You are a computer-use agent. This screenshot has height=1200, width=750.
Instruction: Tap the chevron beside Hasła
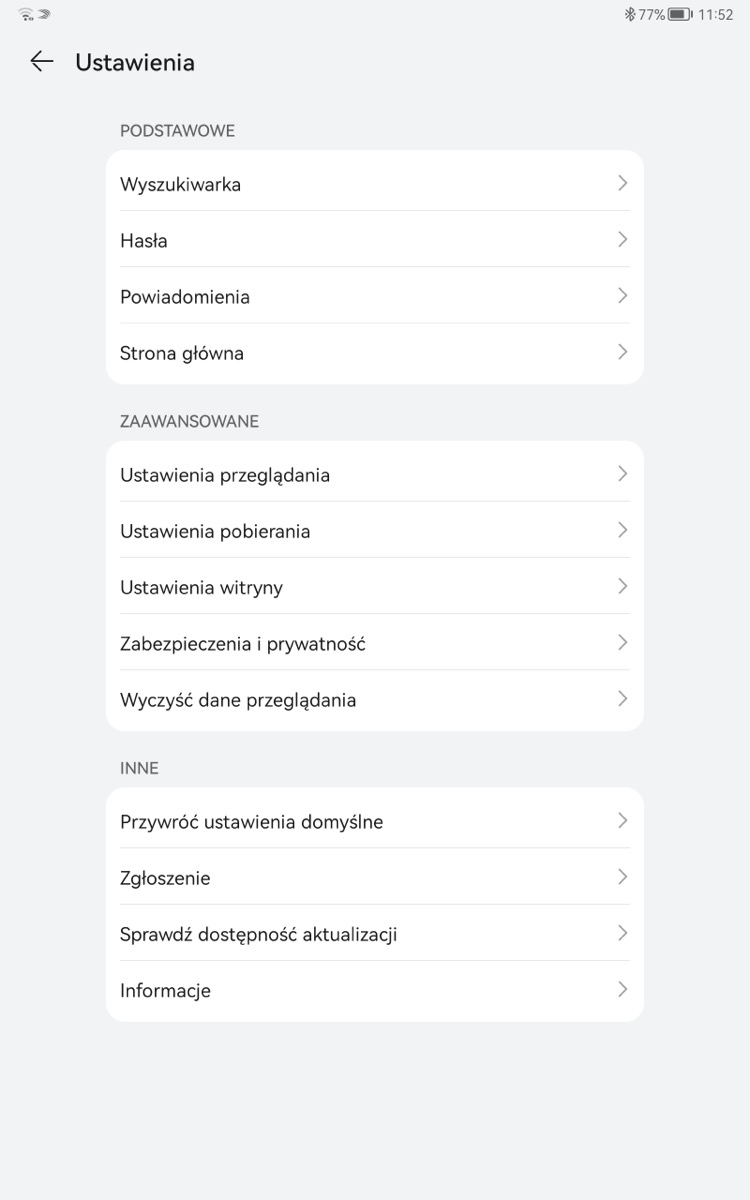tap(622, 239)
